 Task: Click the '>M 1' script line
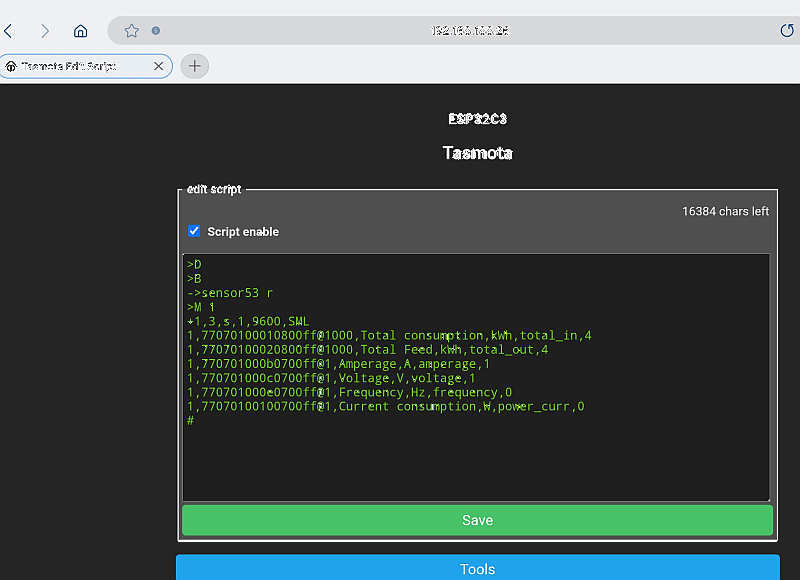pos(201,307)
